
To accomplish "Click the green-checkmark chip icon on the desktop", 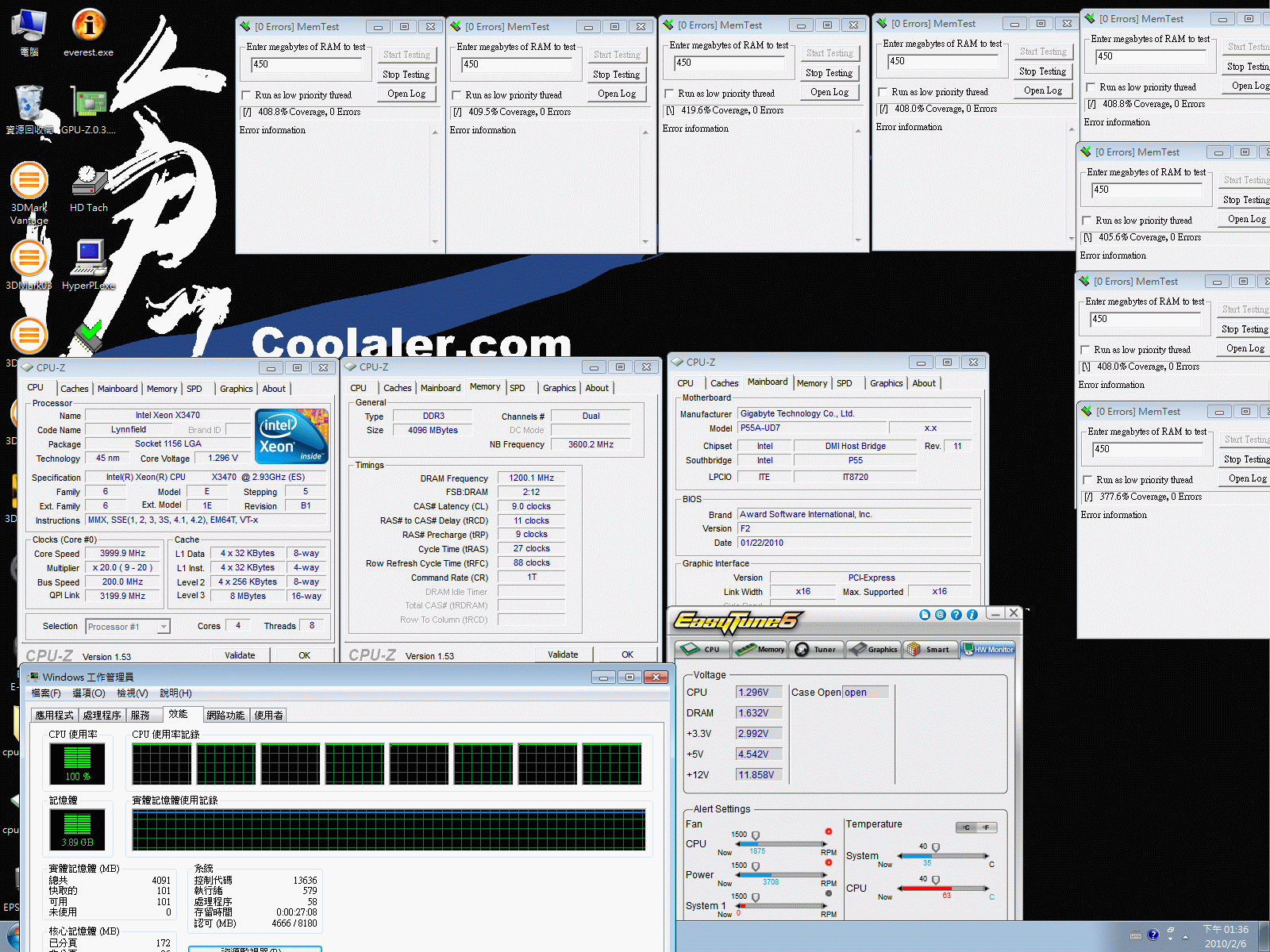I will pyautogui.click(x=88, y=336).
